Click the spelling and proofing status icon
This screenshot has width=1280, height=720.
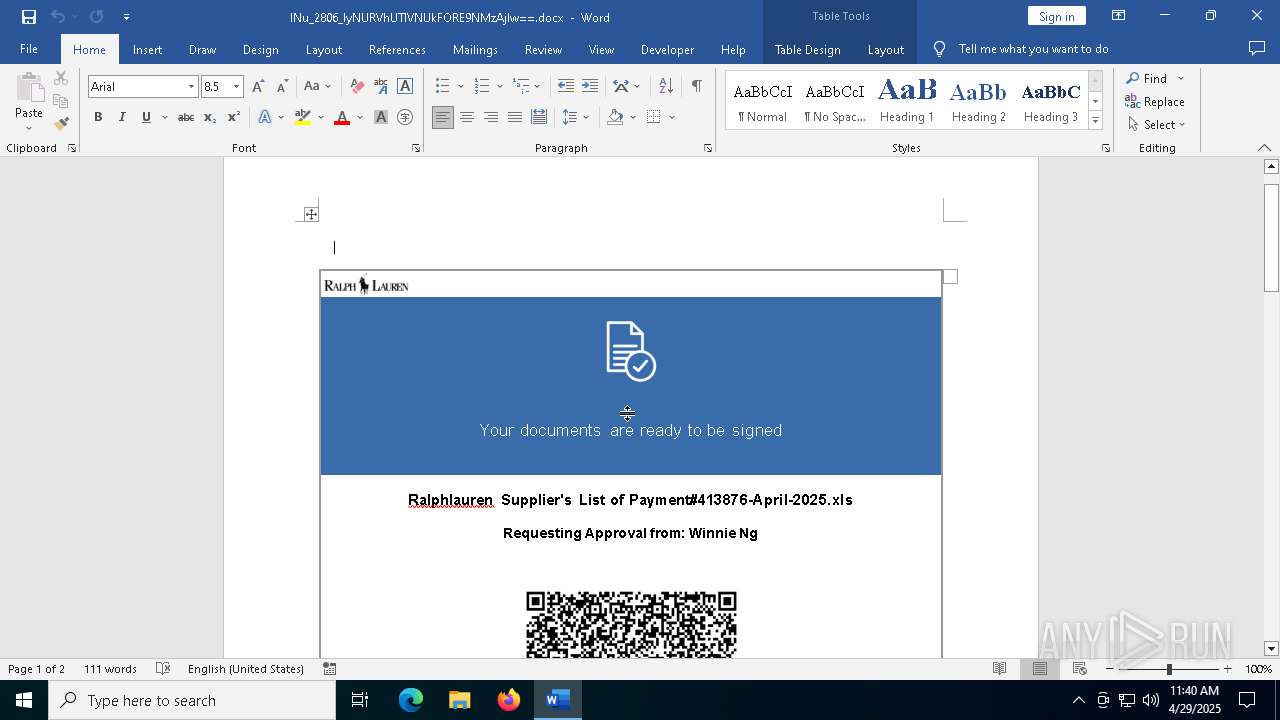click(163, 669)
